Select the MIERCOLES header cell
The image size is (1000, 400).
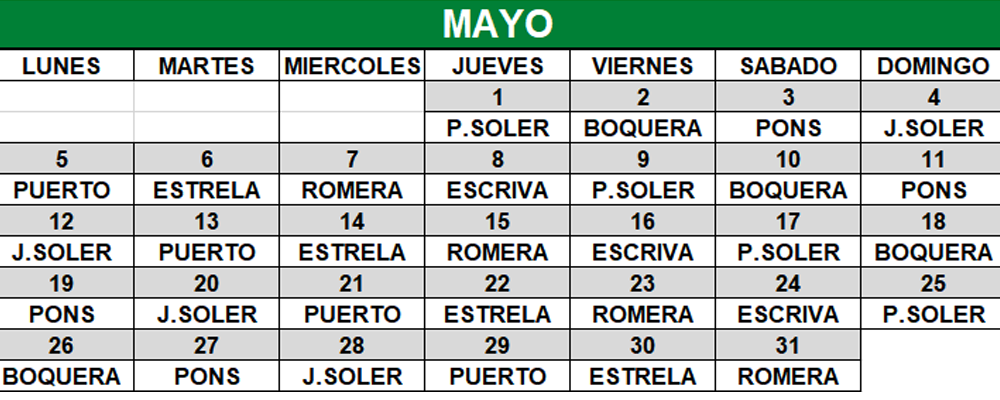352,66
